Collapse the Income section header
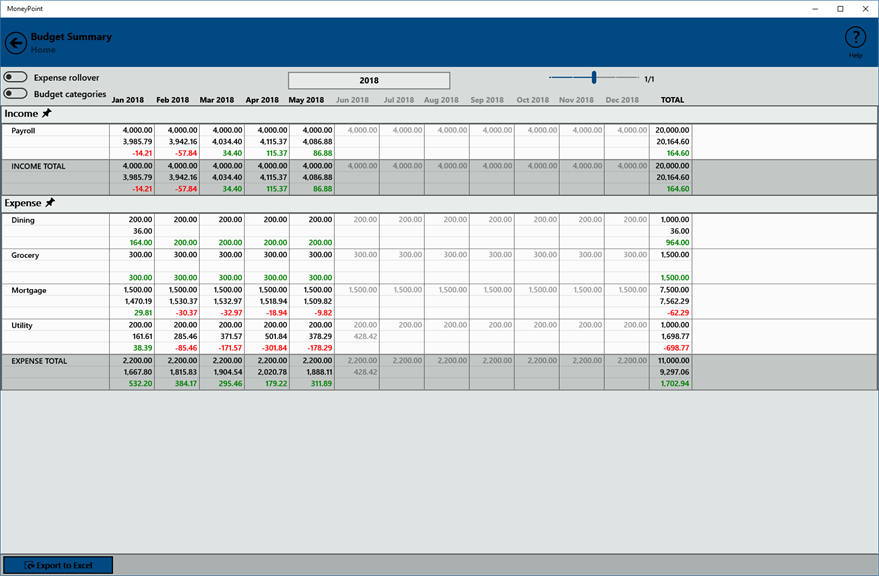879x576 pixels. (440, 114)
